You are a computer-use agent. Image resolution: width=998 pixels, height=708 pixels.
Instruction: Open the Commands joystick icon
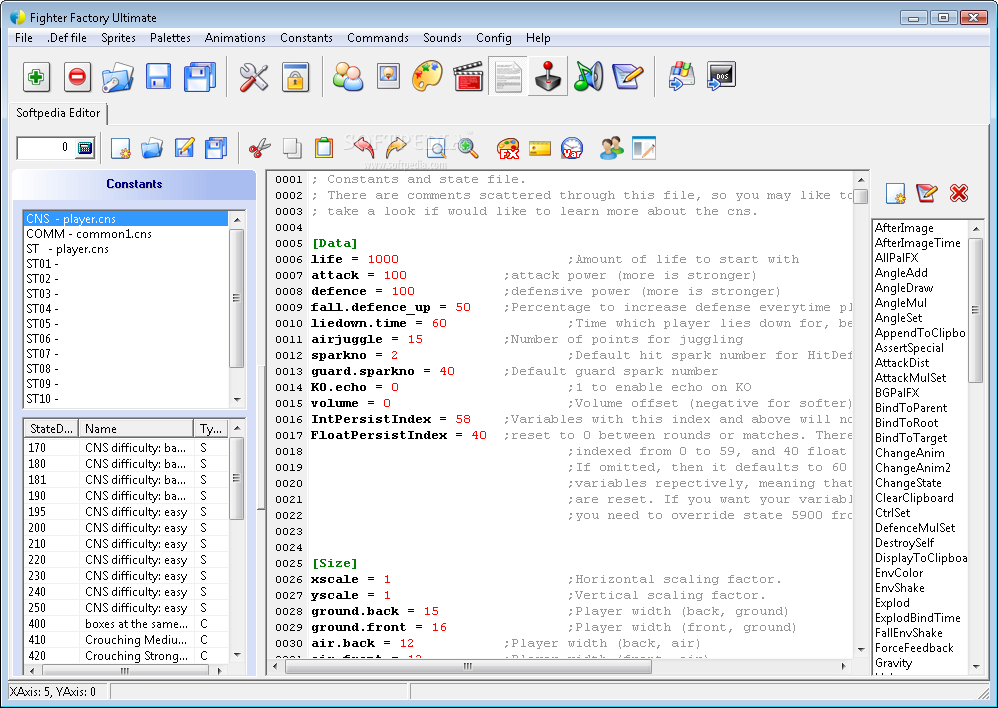pos(547,77)
